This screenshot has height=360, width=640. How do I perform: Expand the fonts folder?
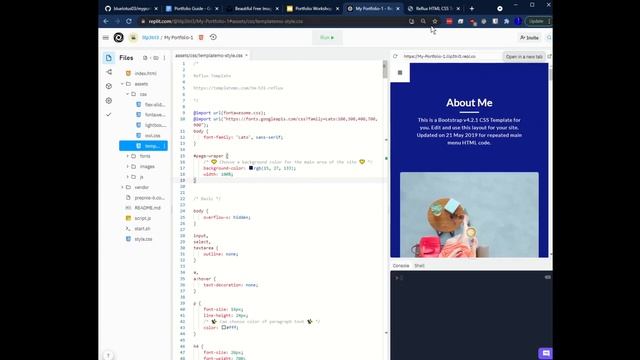[127, 156]
